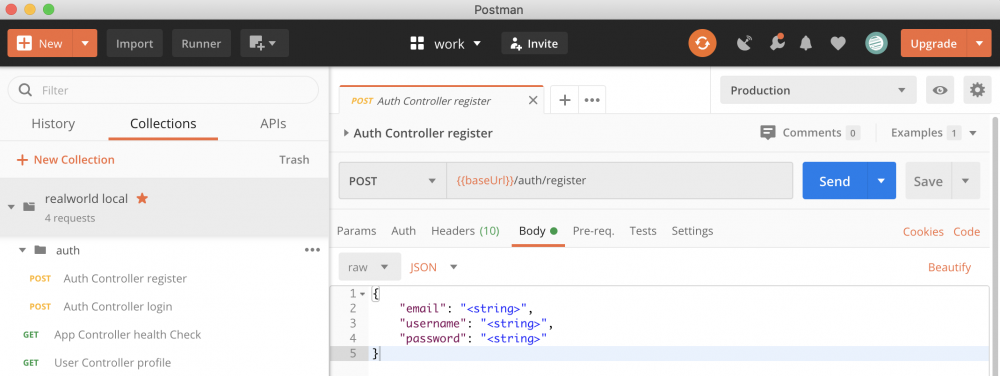Open the Production environment dropdown
Viewport: 1000px width, 376px height.
(818, 90)
